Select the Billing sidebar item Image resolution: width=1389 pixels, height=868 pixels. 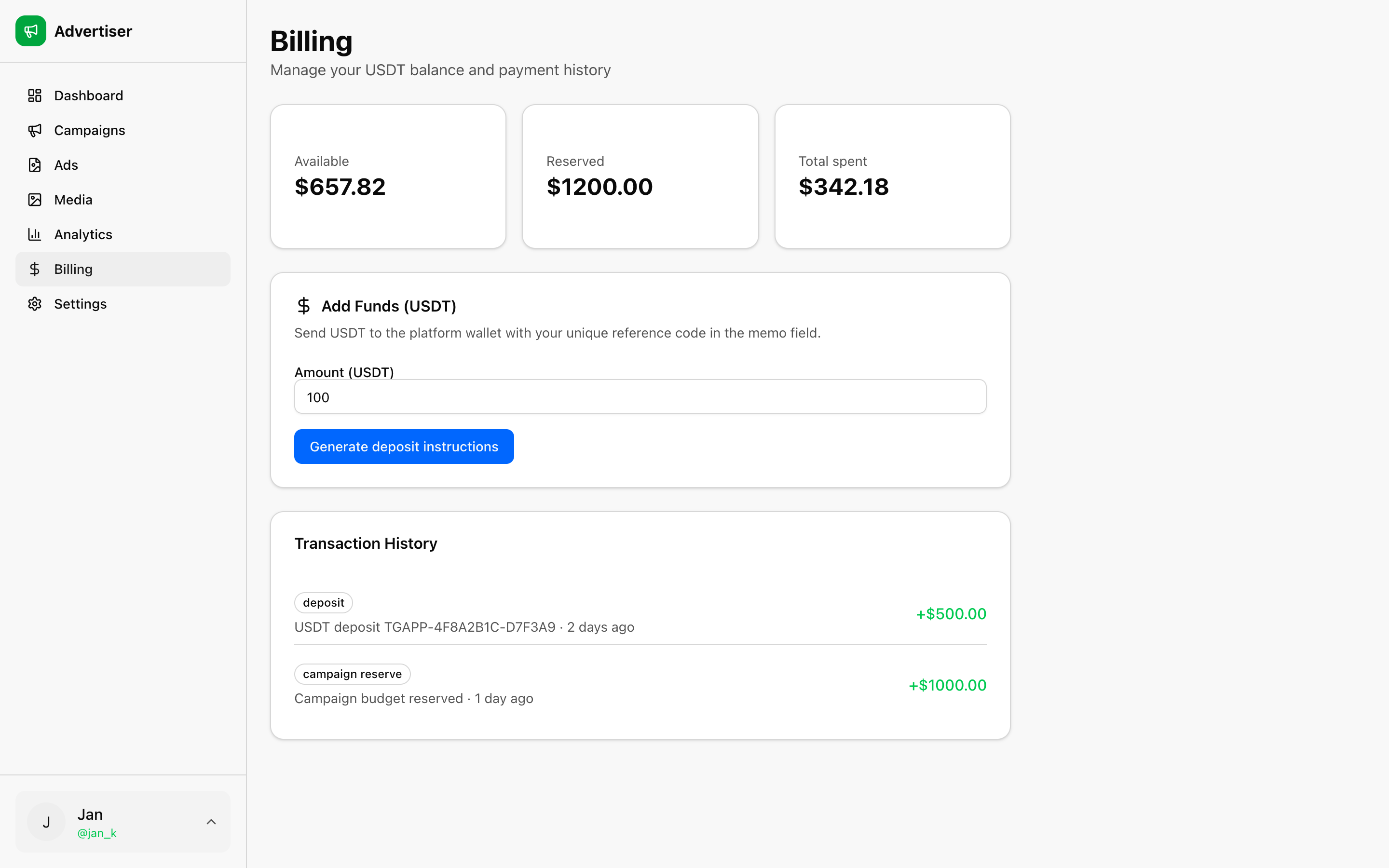pyautogui.click(x=123, y=269)
